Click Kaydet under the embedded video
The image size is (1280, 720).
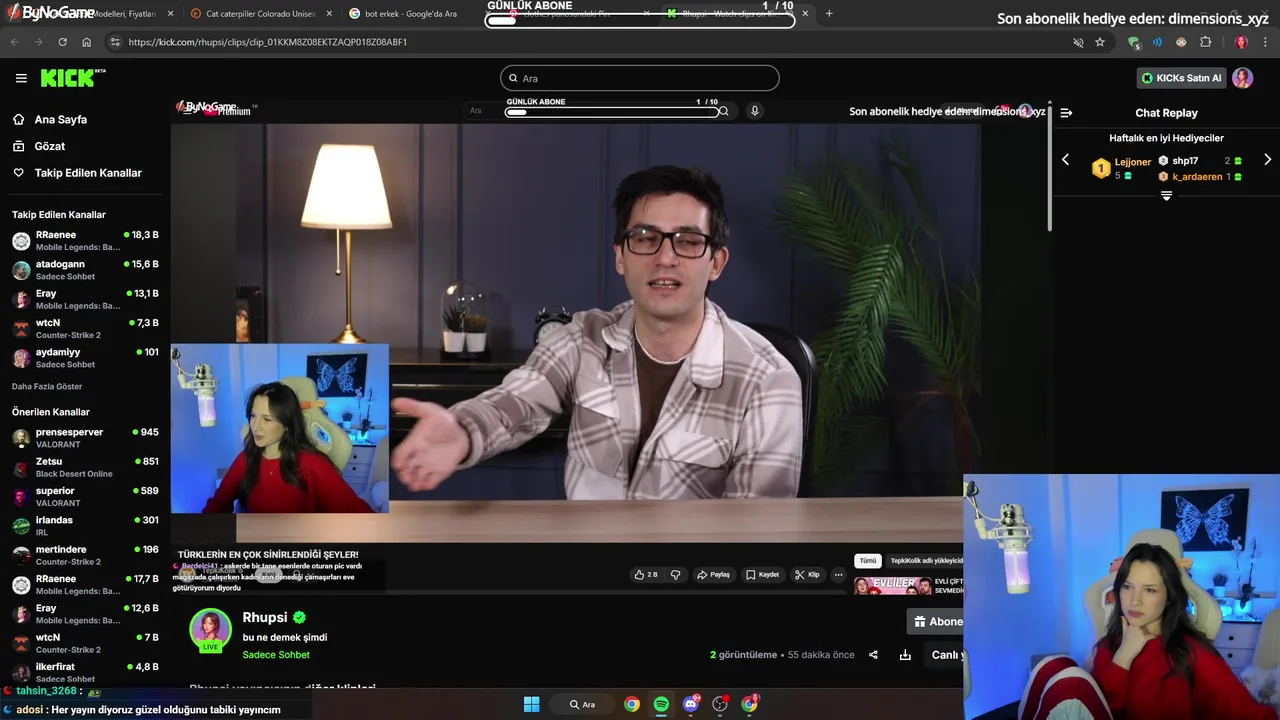tap(762, 575)
